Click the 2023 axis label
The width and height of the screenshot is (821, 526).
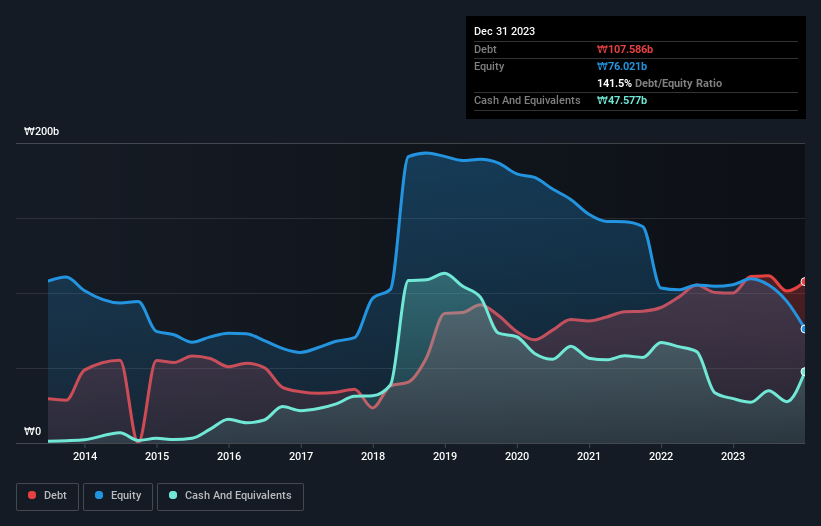pos(733,456)
